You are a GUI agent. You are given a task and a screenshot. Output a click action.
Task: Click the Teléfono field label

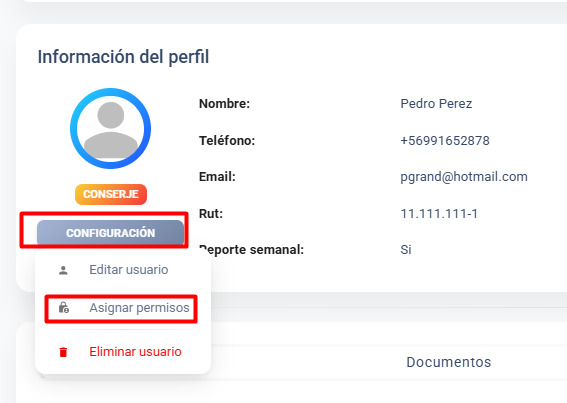(x=227, y=140)
